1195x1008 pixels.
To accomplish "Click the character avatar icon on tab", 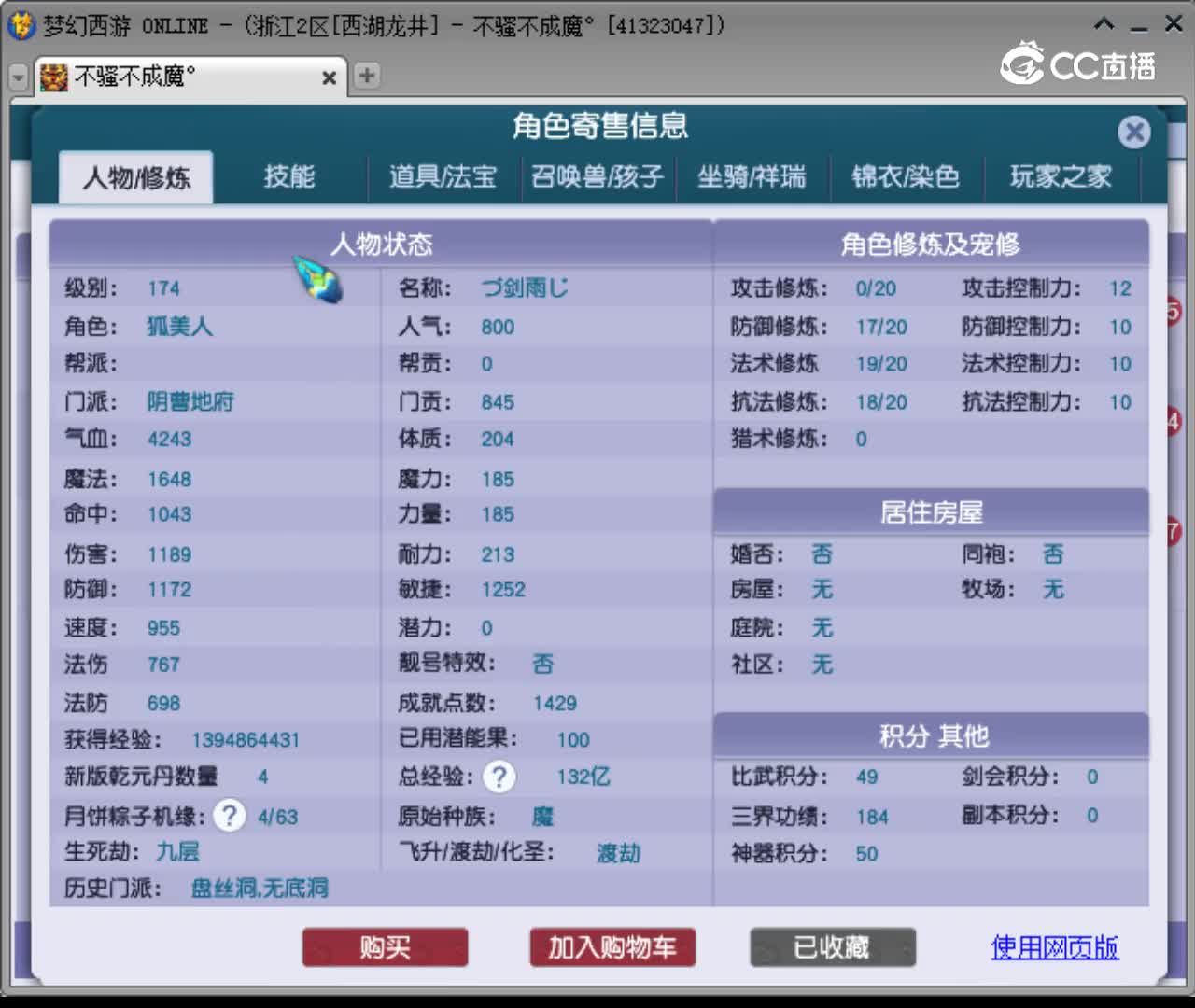I will pos(54,77).
